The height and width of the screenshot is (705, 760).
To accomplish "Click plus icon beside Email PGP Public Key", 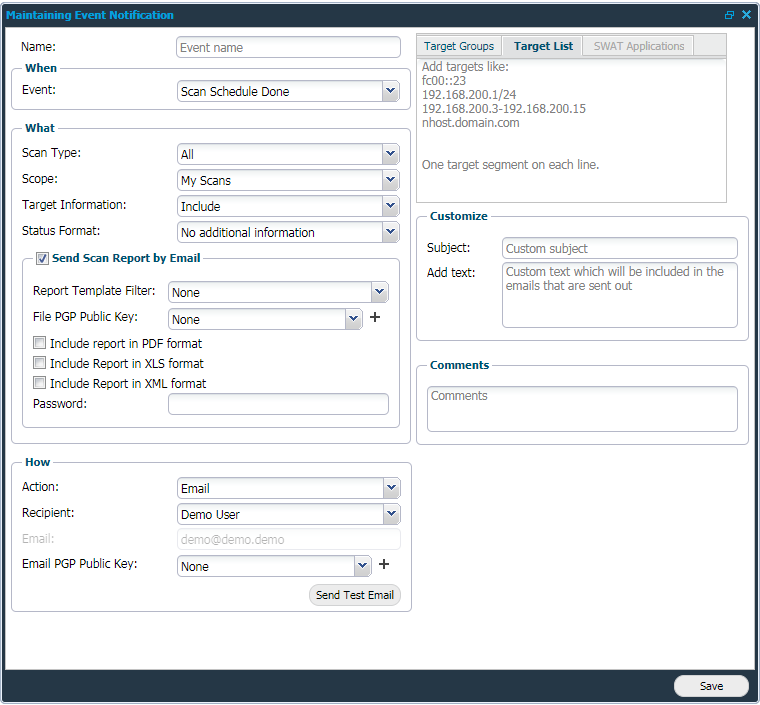I will (x=383, y=565).
